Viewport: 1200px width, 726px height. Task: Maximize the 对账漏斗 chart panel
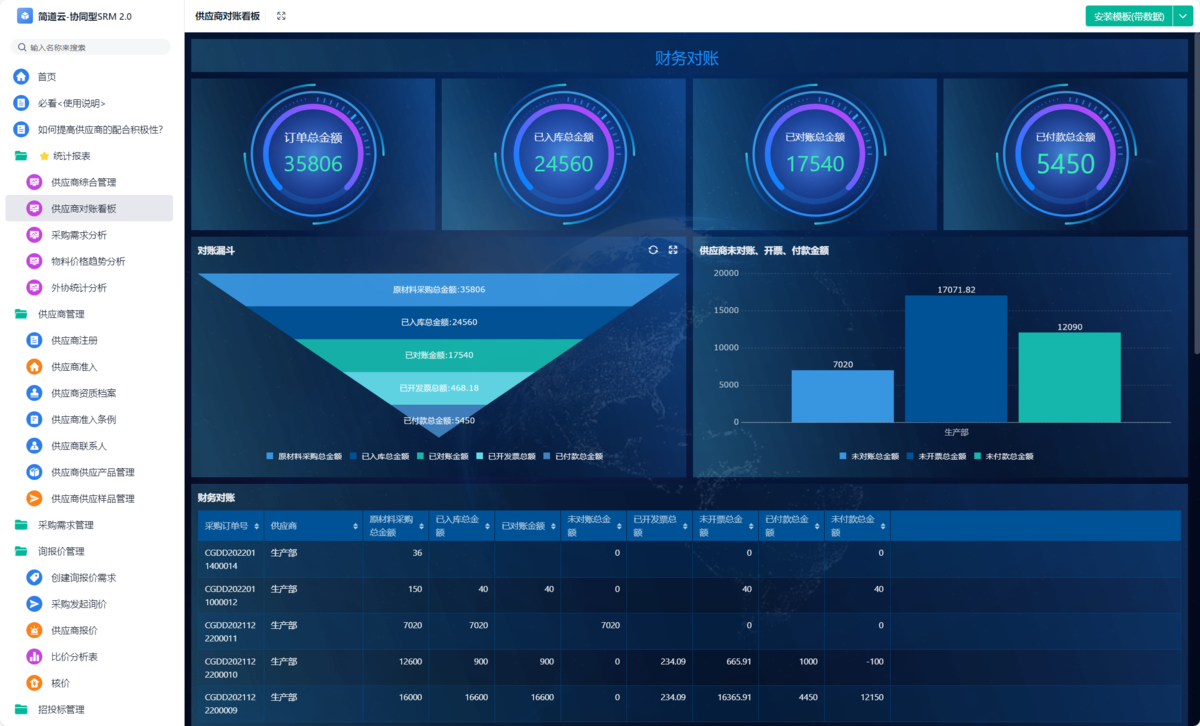673,250
